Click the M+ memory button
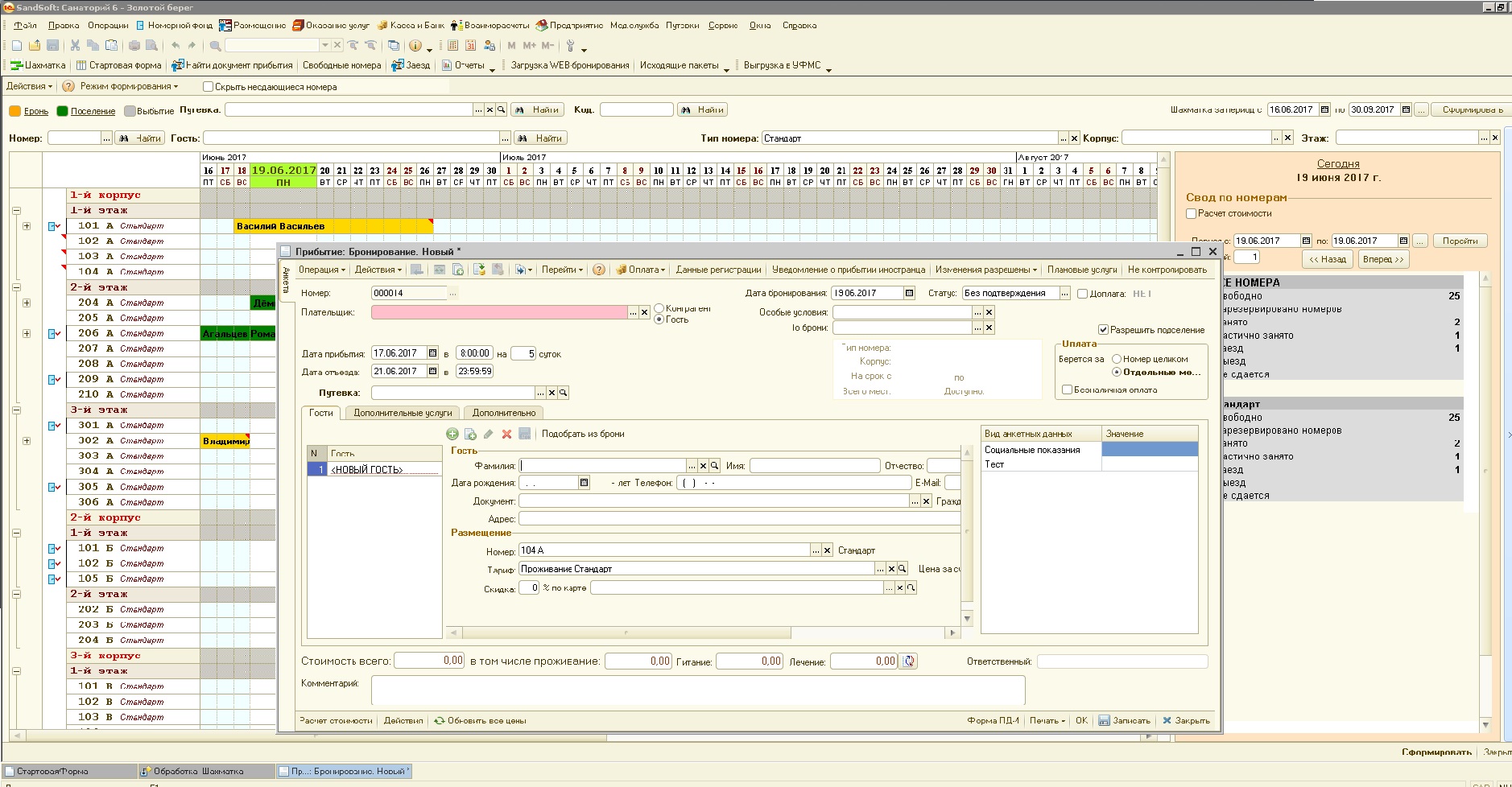This screenshot has width=1512, height=787. tap(529, 46)
